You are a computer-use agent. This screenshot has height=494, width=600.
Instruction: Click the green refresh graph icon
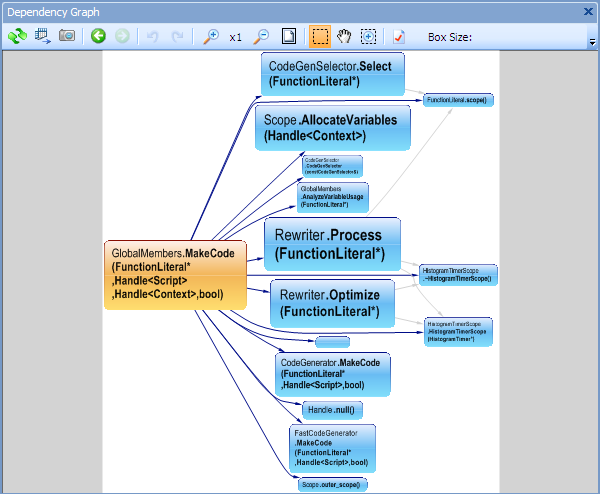pyautogui.click(x=18, y=36)
